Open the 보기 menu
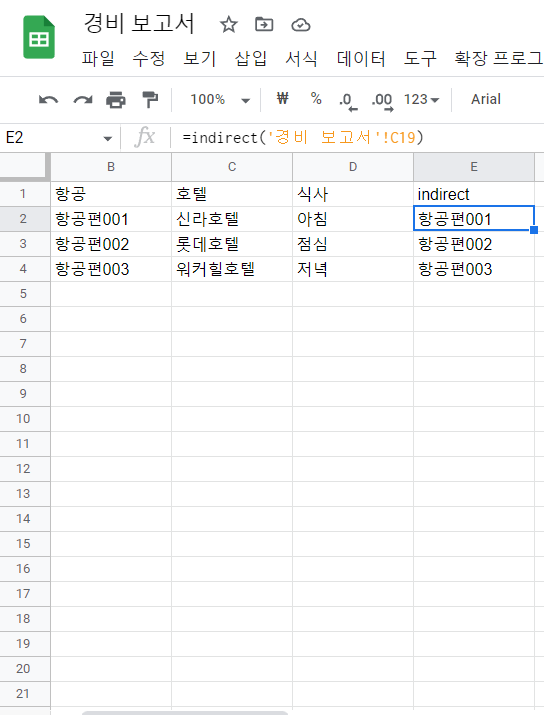The width and height of the screenshot is (544, 715). (199, 58)
